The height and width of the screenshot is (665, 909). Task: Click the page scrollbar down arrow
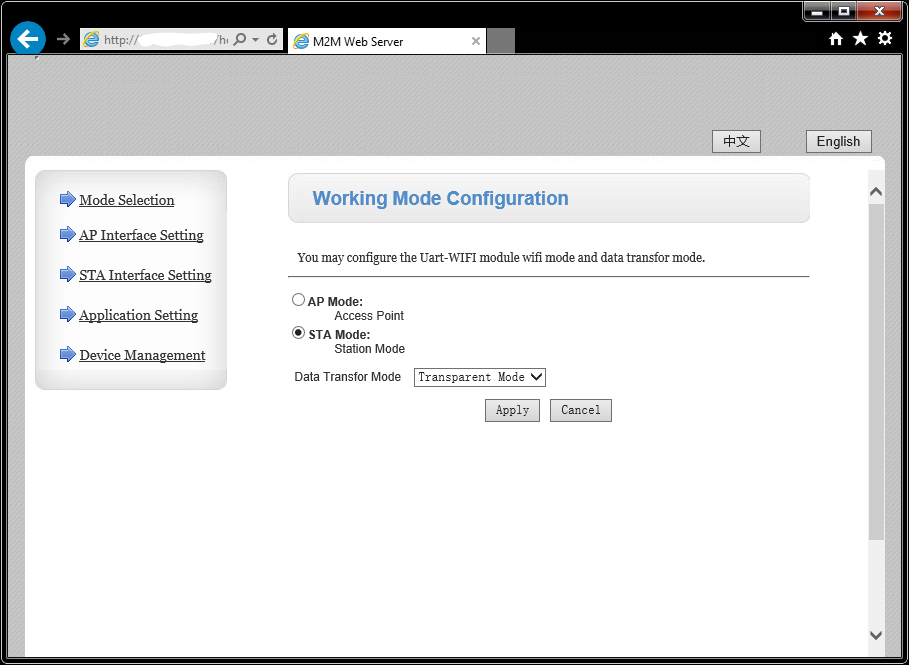tap(876, 635)
